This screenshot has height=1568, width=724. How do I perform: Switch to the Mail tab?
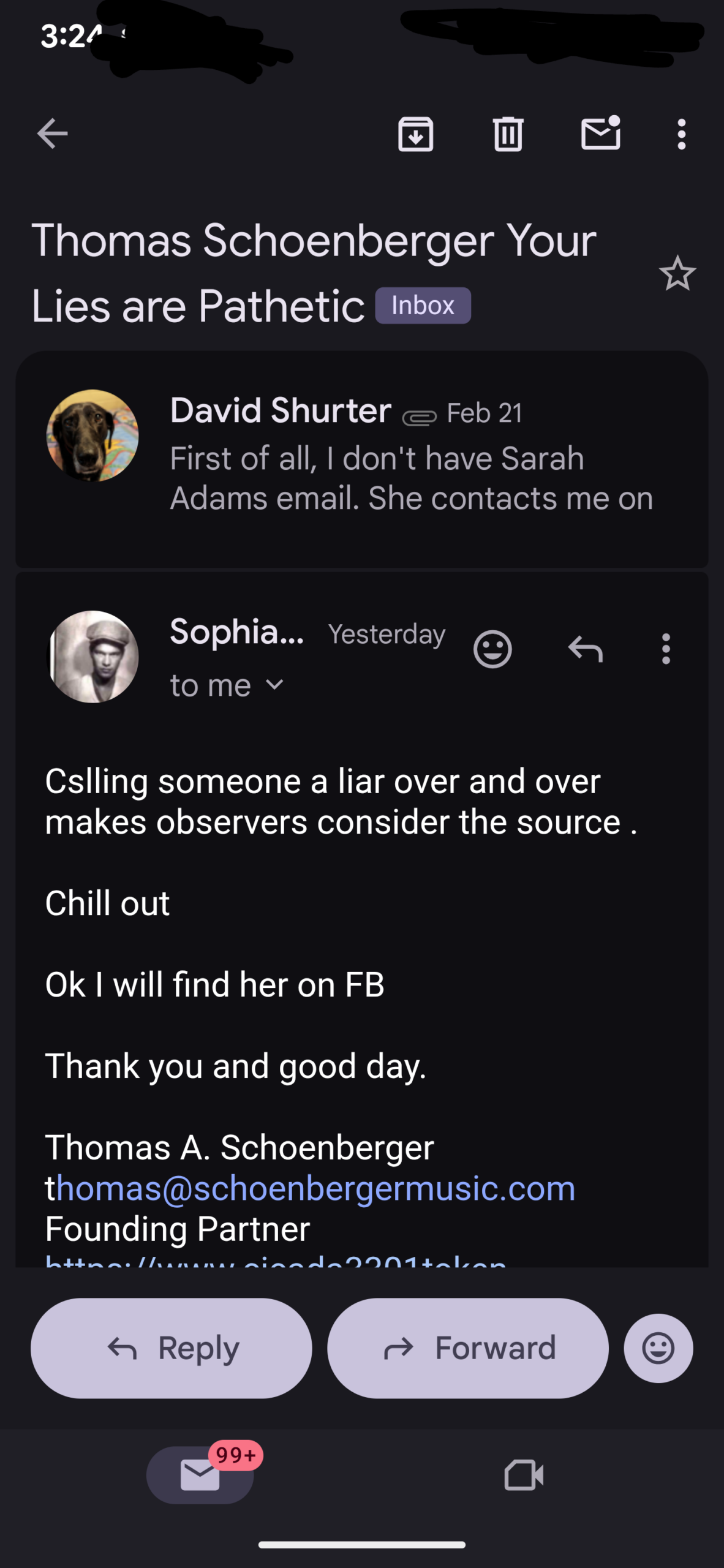tap(200, 1474)
